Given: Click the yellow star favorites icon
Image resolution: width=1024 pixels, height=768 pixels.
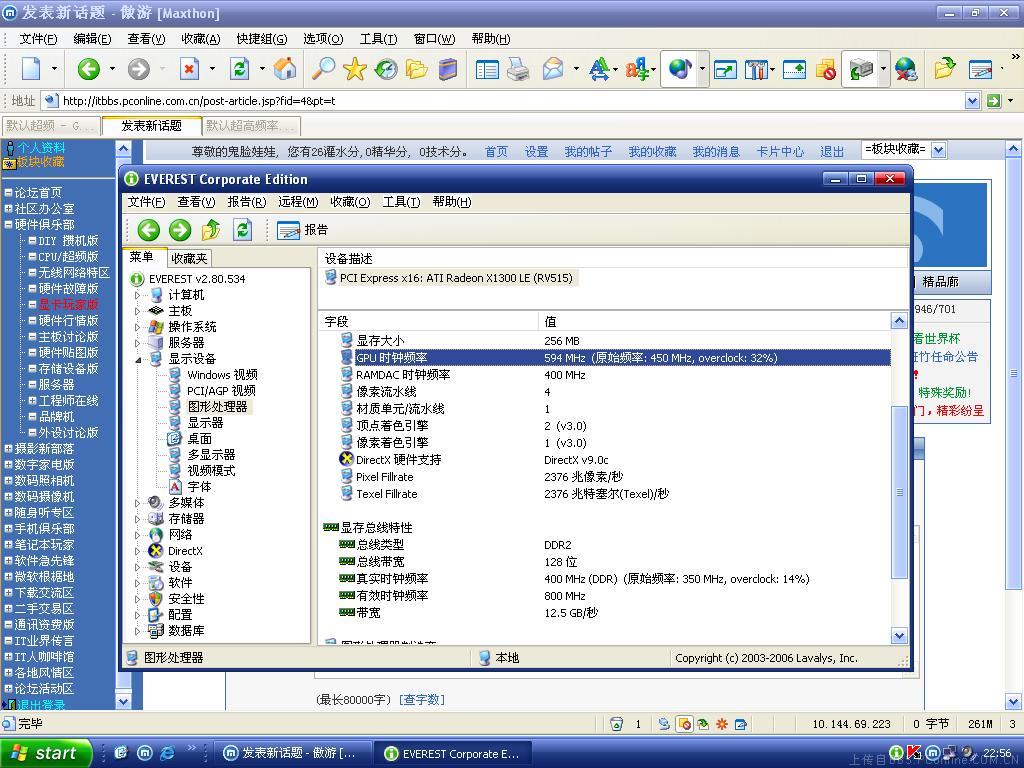Looking at the screenshot, I should click(x=354, y=69).
